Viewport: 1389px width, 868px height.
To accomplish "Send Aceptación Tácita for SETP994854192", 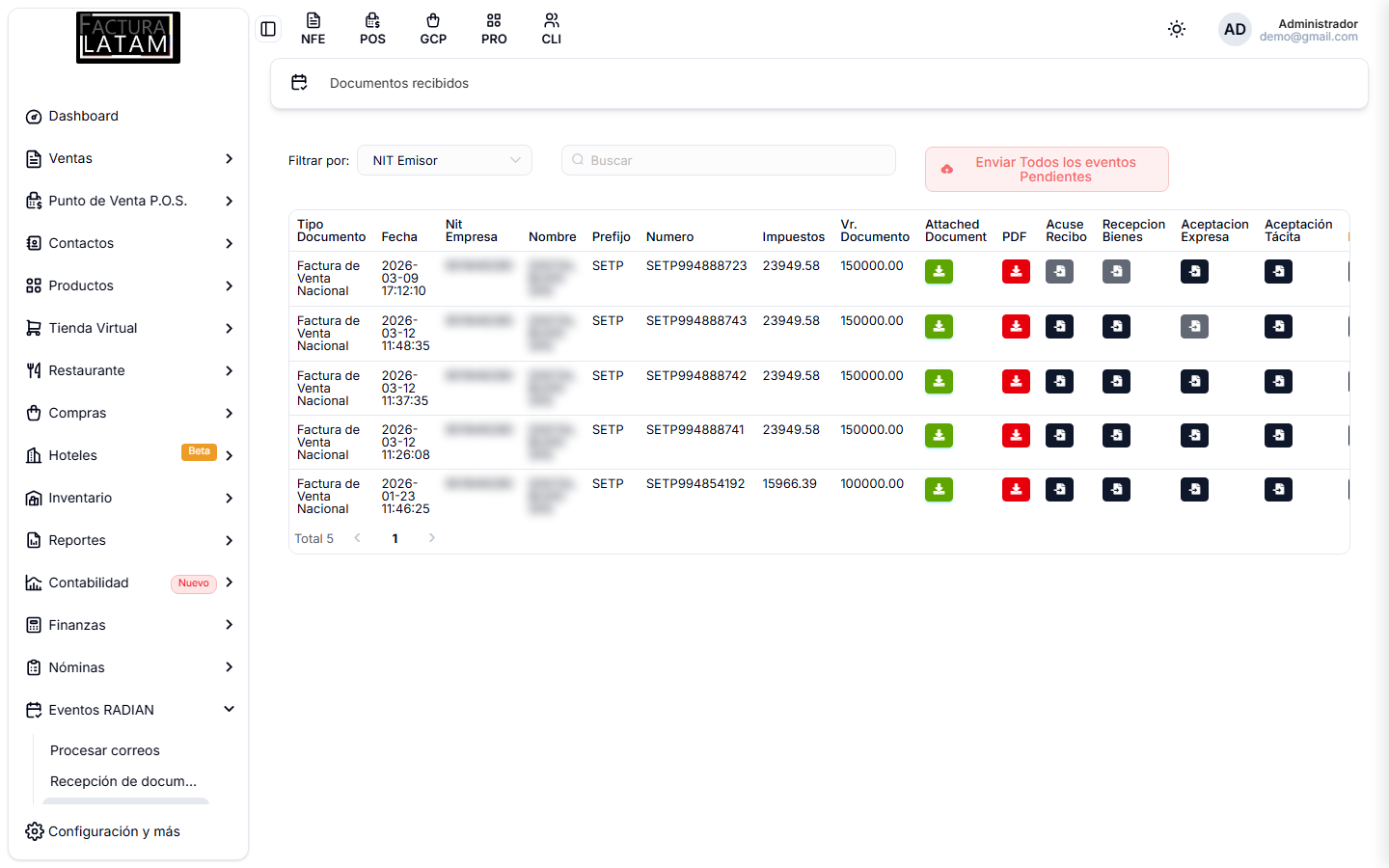I will tap(1278, 490).
